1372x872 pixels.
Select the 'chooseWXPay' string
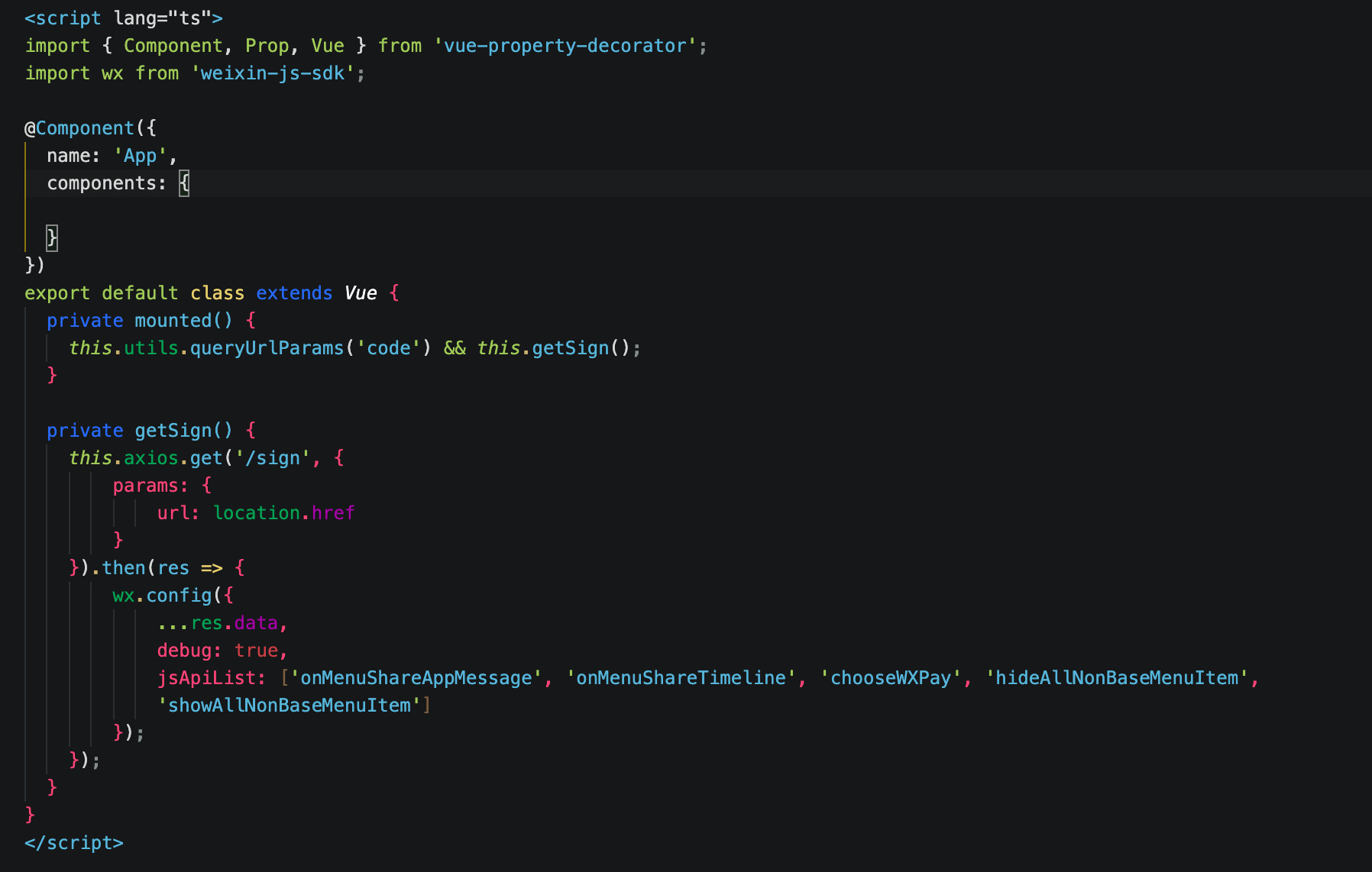point(891,678)
